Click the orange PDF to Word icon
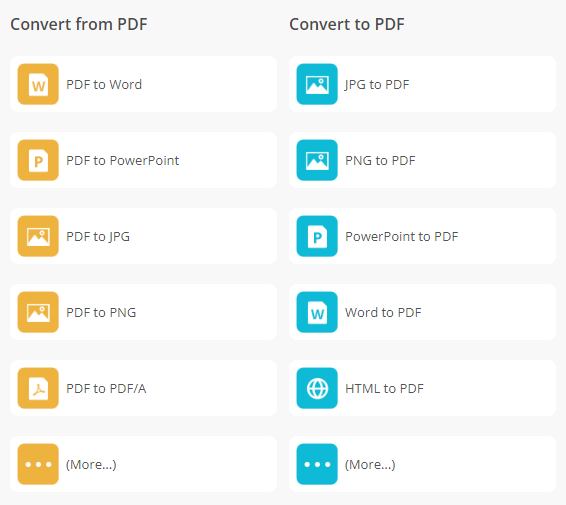The height and width of the screenshot is (505, 566). point(38,84)
